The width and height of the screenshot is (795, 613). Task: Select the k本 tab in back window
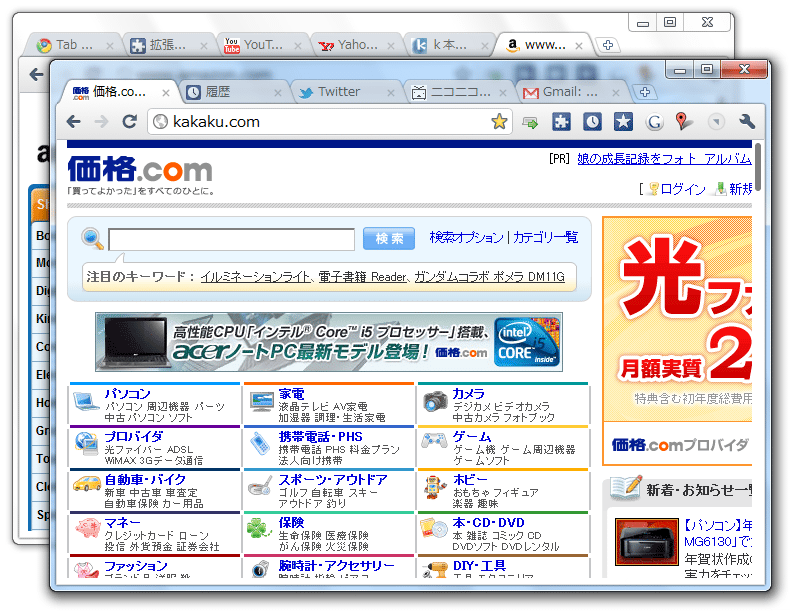[449, 45]
